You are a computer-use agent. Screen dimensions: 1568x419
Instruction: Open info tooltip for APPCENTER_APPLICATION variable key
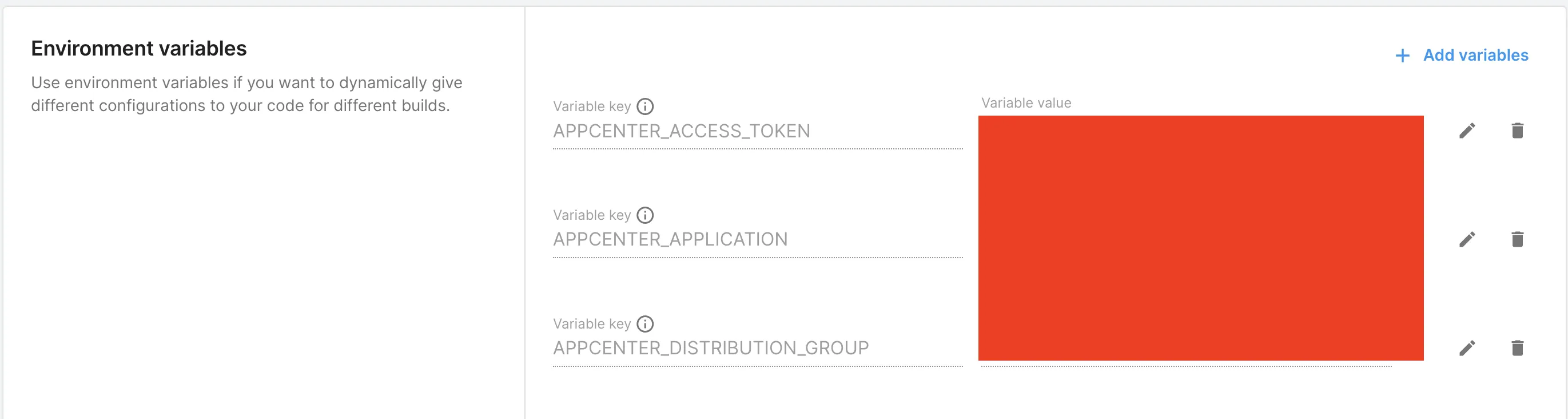pyautogui.click(x=645, y=215)
